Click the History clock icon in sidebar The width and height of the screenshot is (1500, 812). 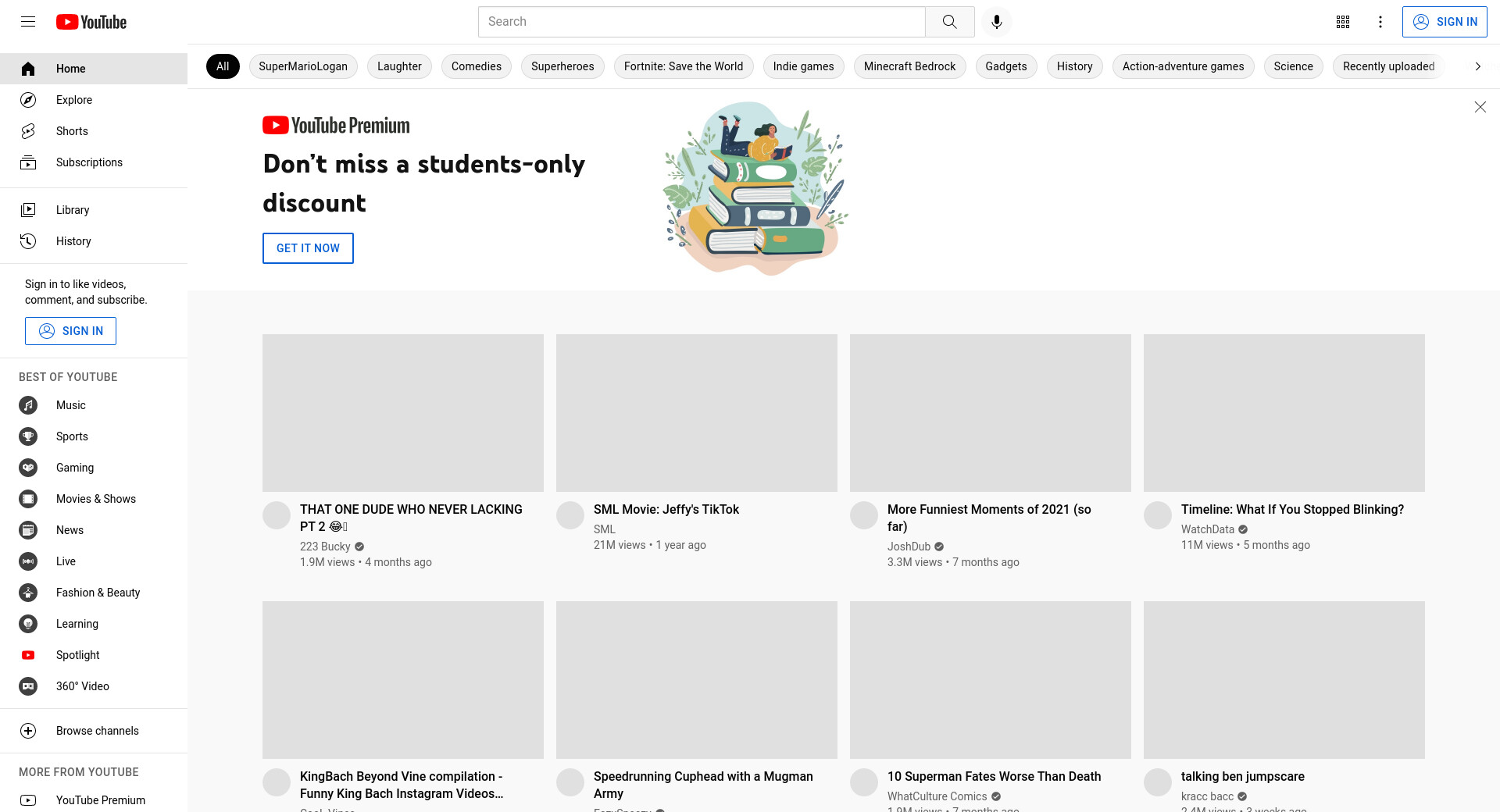click(x=28, y=241)
